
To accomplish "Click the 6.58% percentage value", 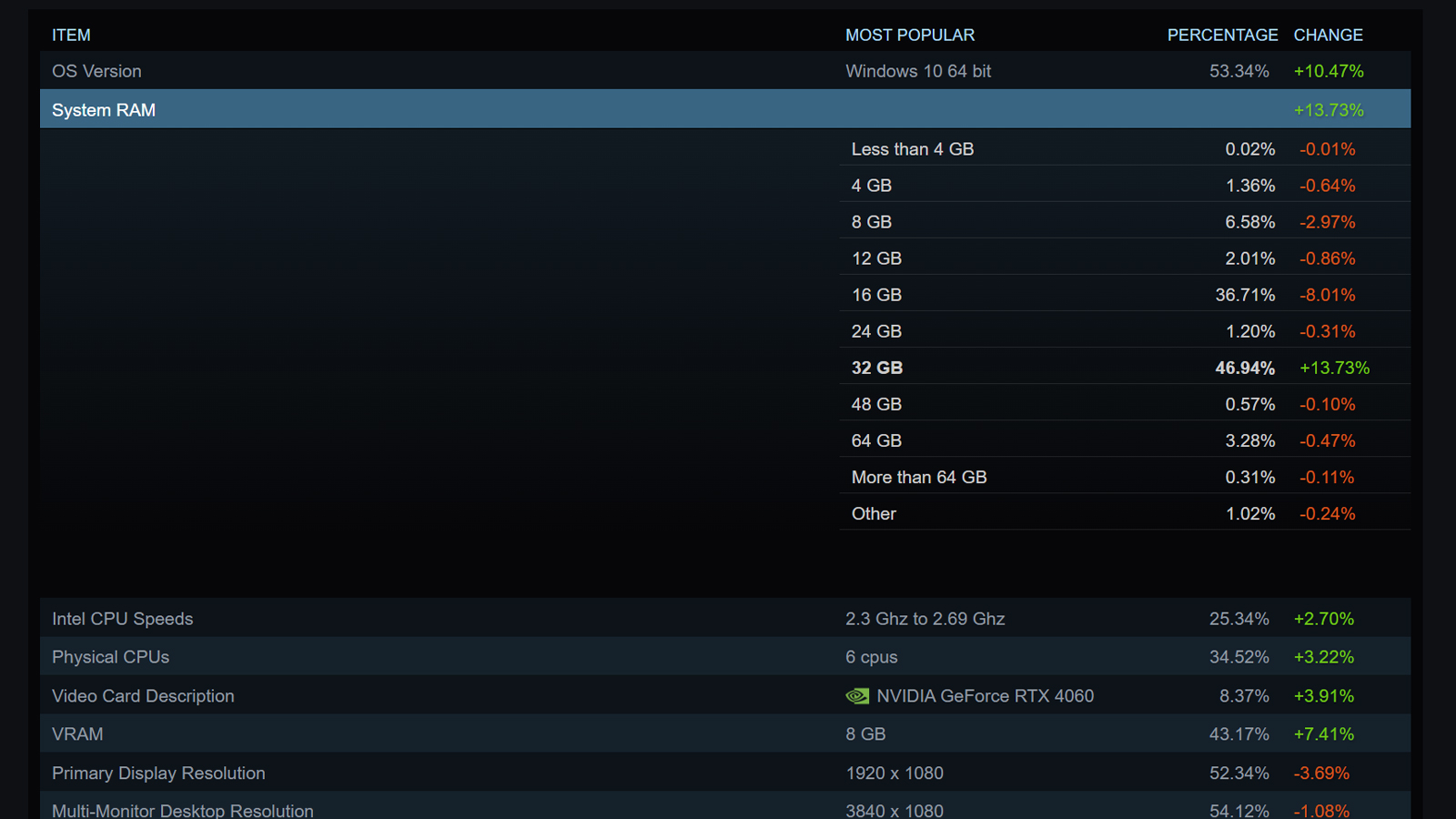I will click(x=1250, y=222).
